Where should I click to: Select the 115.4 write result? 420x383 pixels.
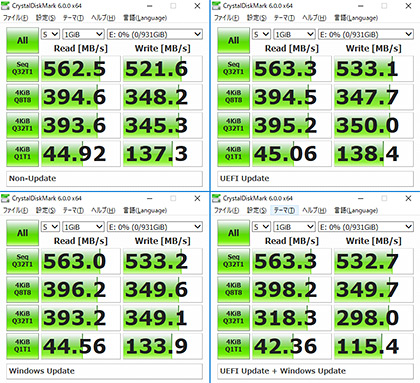tap(374, 347)
